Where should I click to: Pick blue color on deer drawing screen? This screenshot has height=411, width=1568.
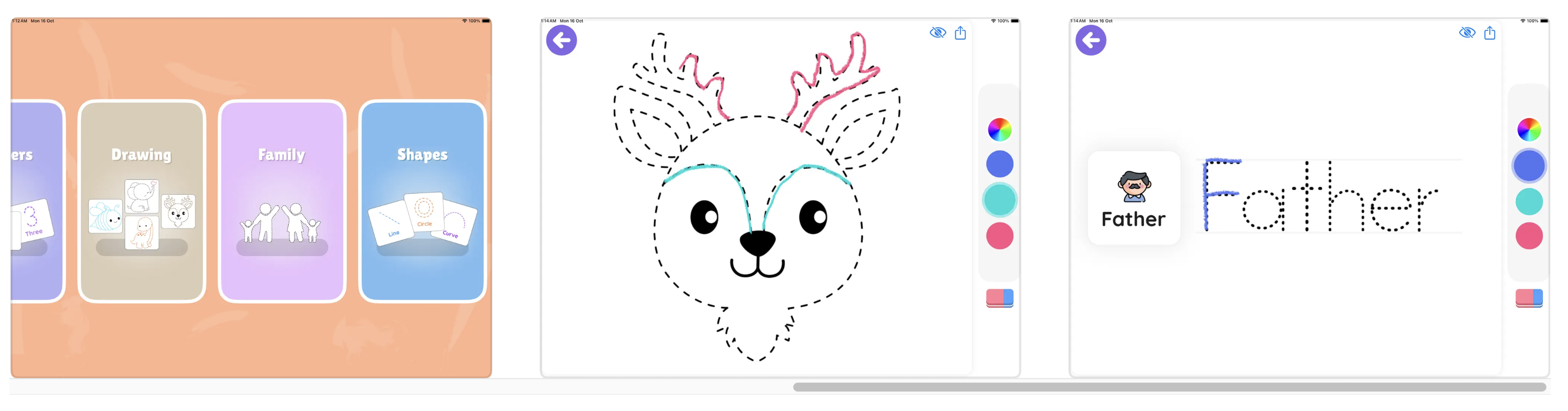coord(1000,165)
